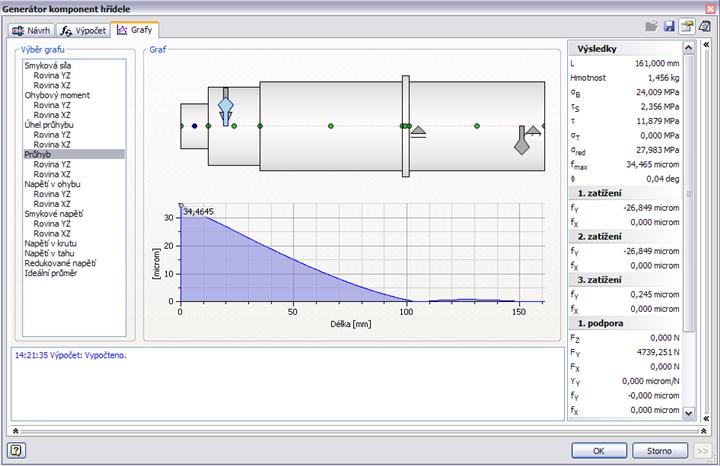Collapse the message log panel chevron
This screenshot has height=466, width=720.
click(x=15, y=430)
